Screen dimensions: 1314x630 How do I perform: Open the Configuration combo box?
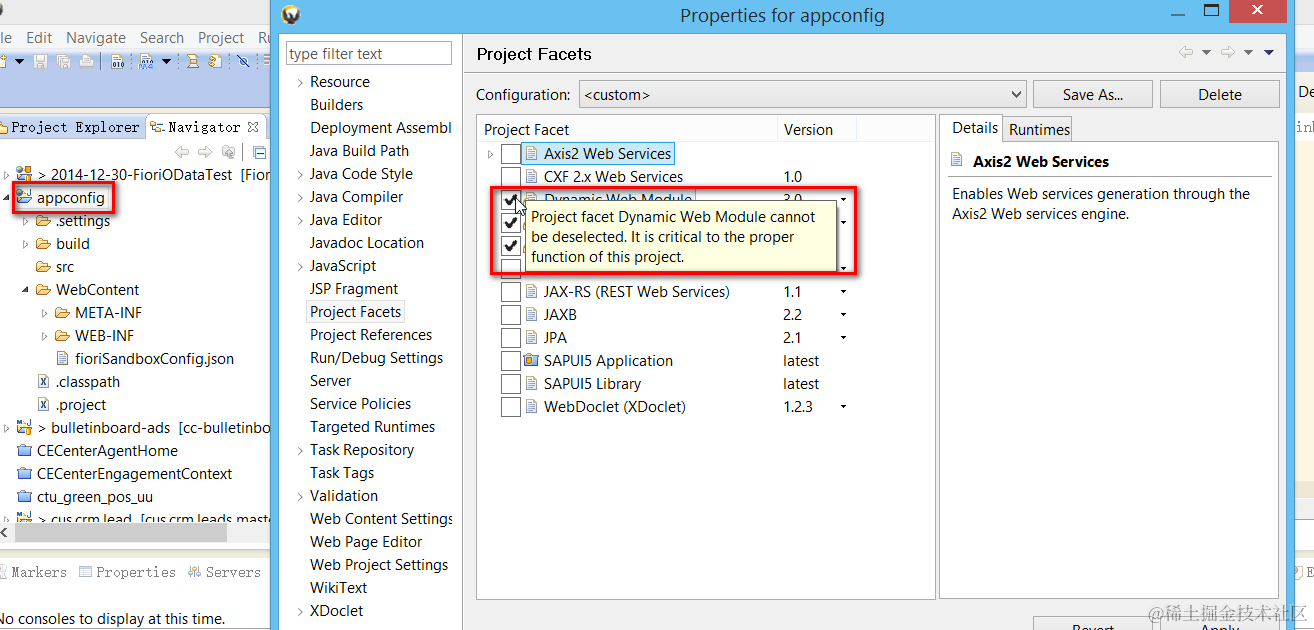(x=803, y=95)
